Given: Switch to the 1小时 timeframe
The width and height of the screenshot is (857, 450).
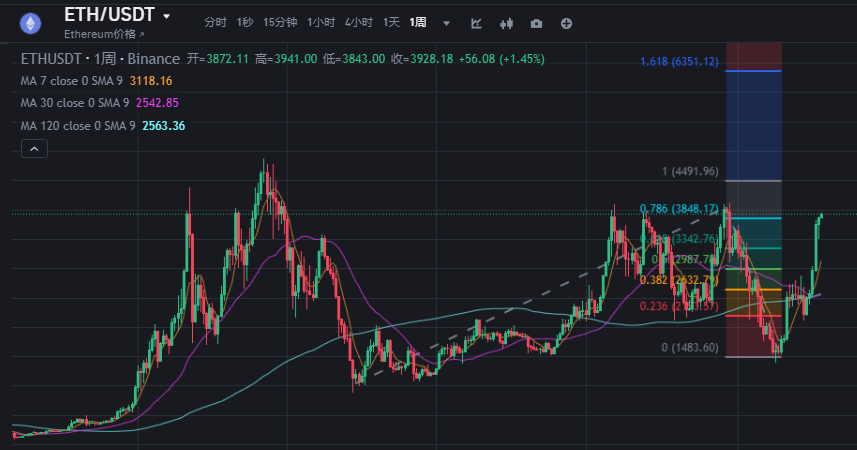Looking at the screenshot, I should pyautogui.click(x=321, y=22).
